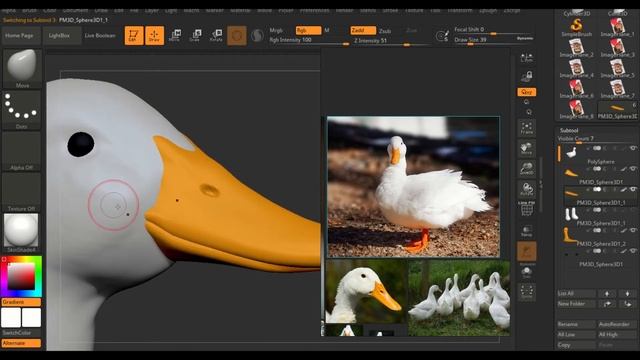Toggle eye icon on selected PM3D_Sphere3D1_1 row

pos(633,189)
